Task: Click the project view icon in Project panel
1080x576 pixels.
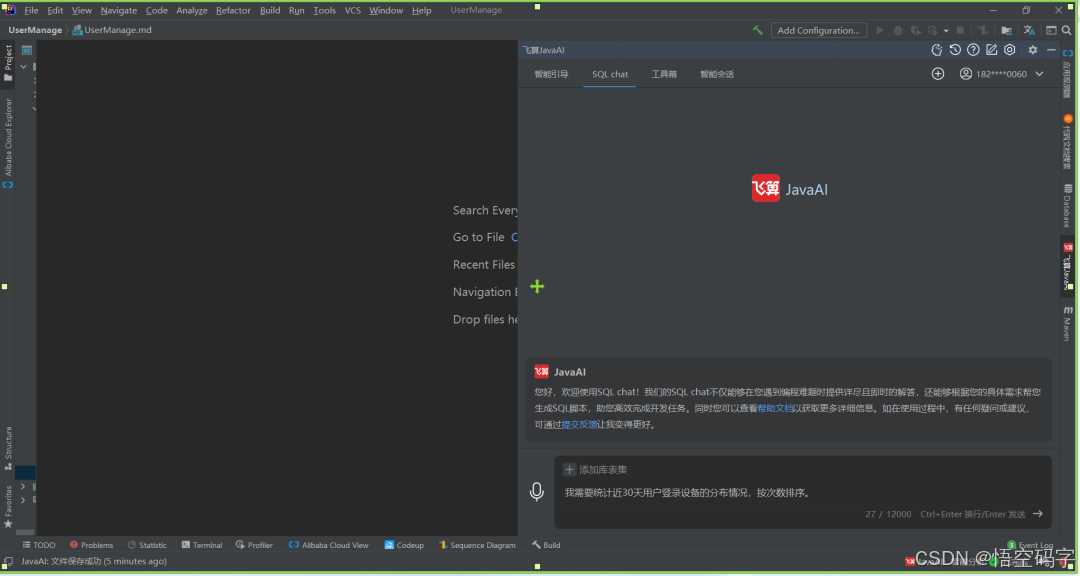Action: pos(27,50)
